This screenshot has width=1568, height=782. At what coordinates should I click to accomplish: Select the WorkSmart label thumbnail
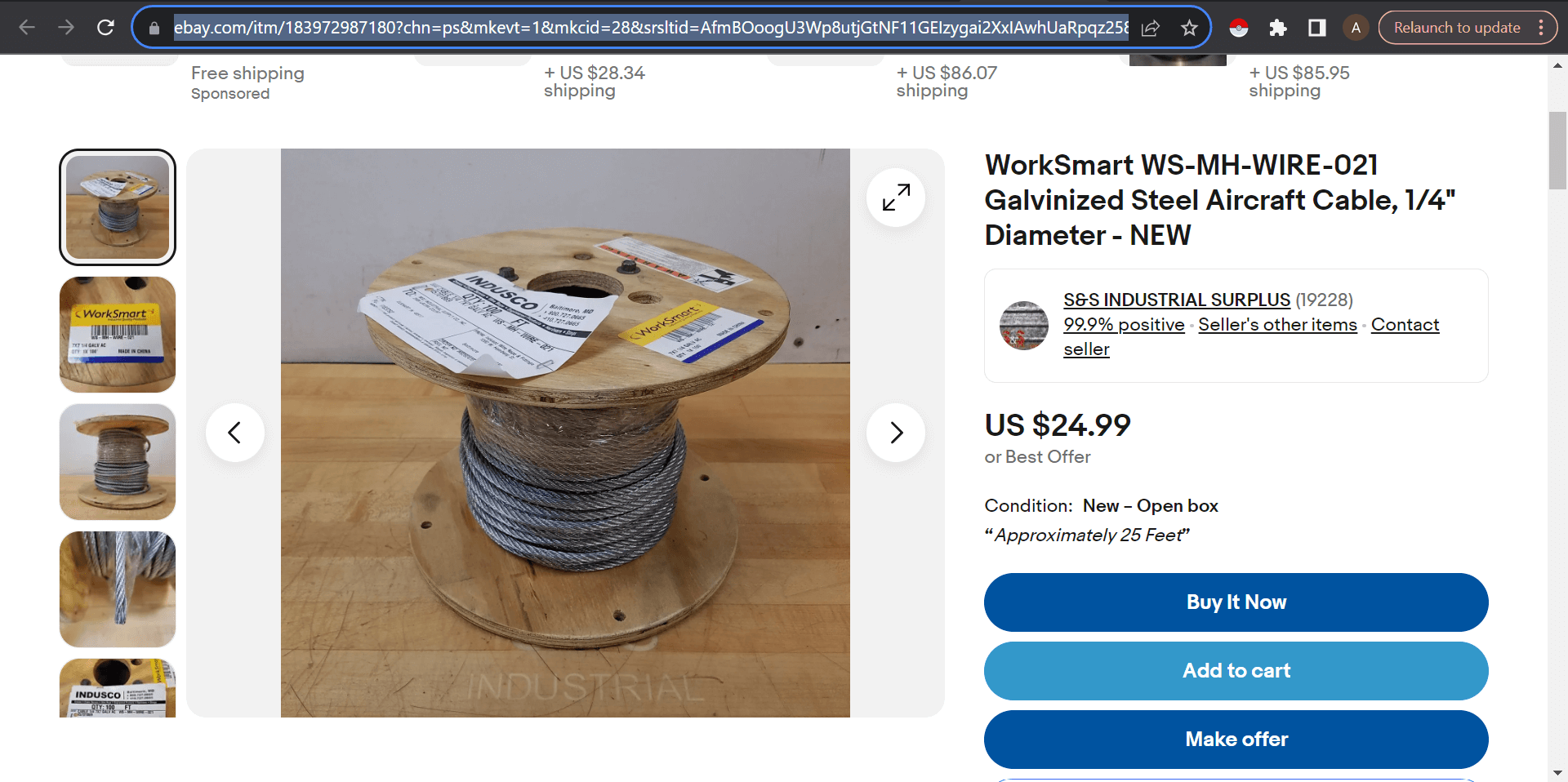coord(118,335)
